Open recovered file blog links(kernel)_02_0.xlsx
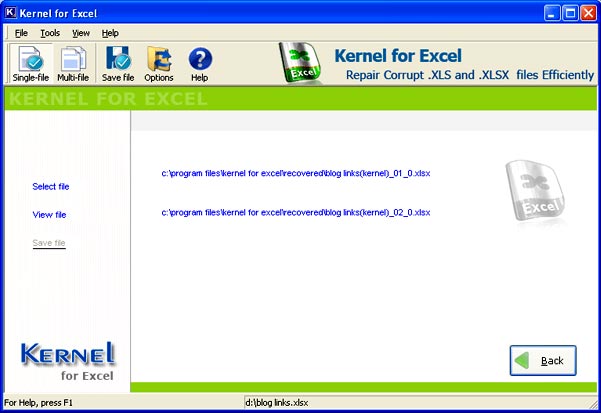Viewport: 601px width, 413px height. (x=296, y=212)
